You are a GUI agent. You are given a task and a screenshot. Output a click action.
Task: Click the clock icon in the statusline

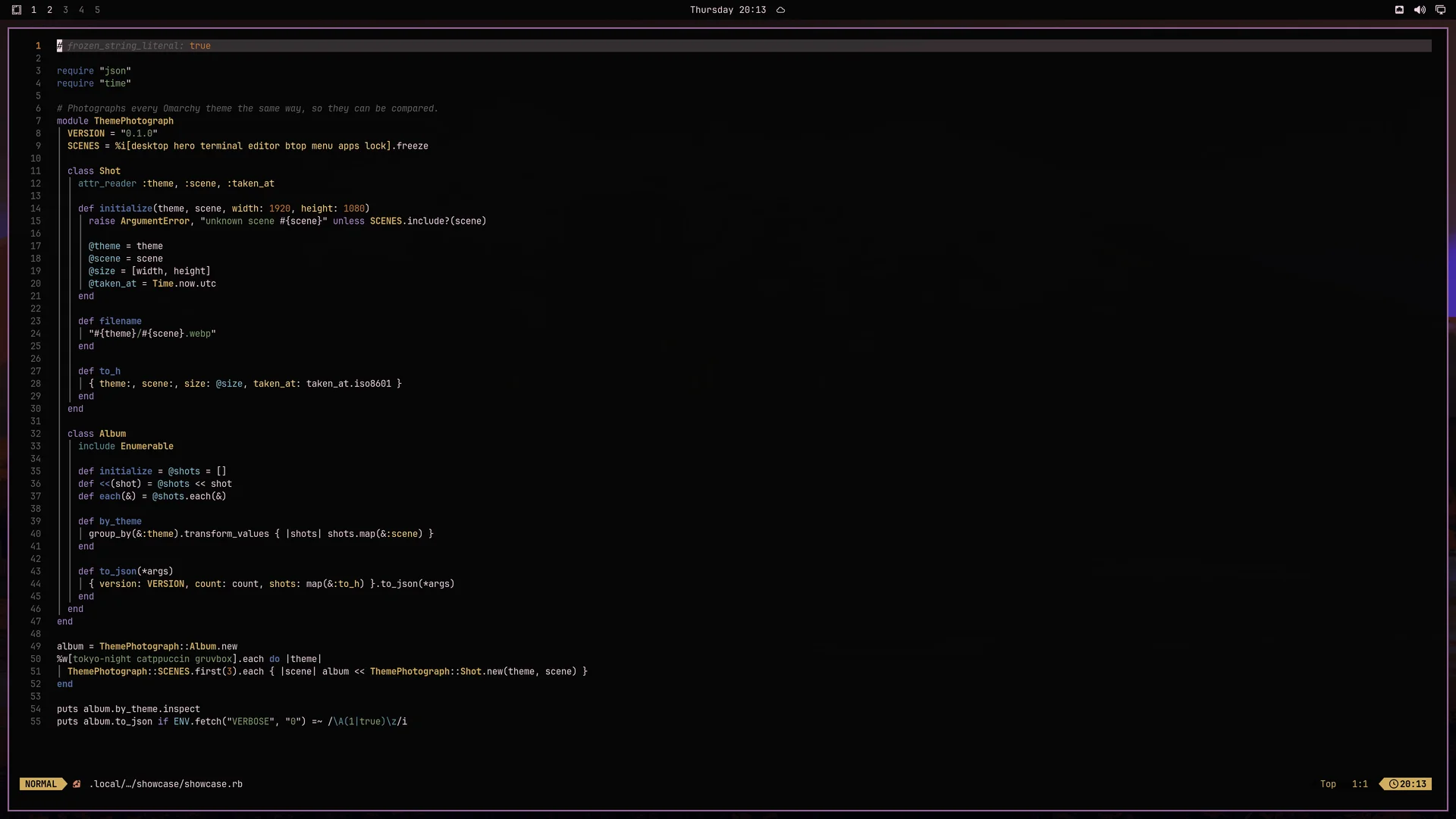[1394, 784]
